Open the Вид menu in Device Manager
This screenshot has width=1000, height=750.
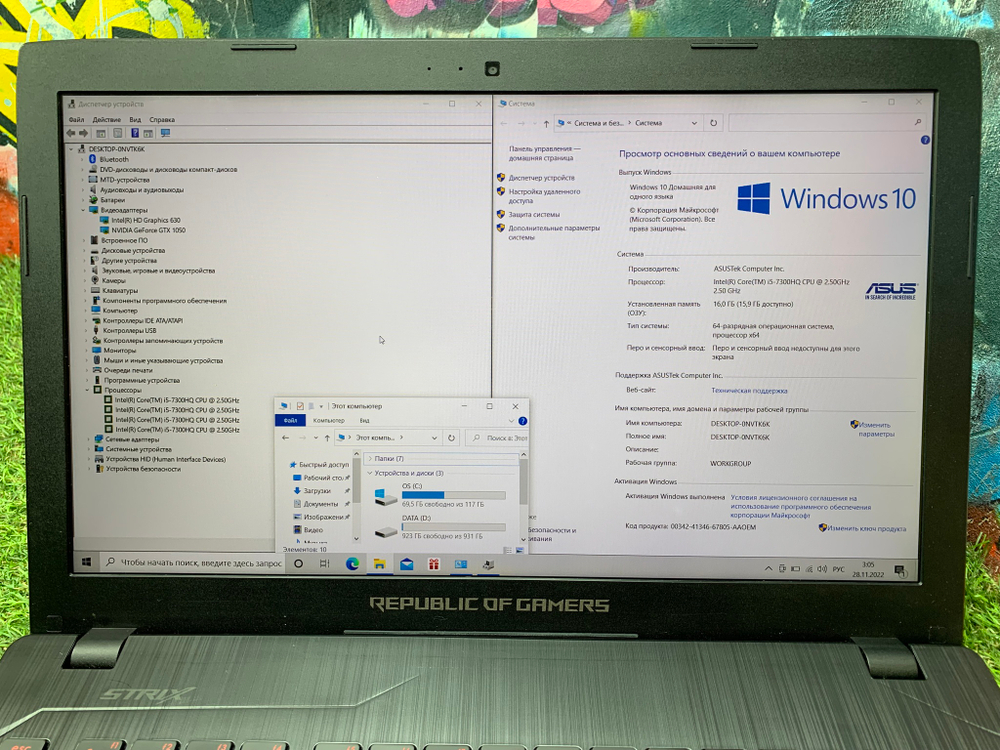point(135,120)
